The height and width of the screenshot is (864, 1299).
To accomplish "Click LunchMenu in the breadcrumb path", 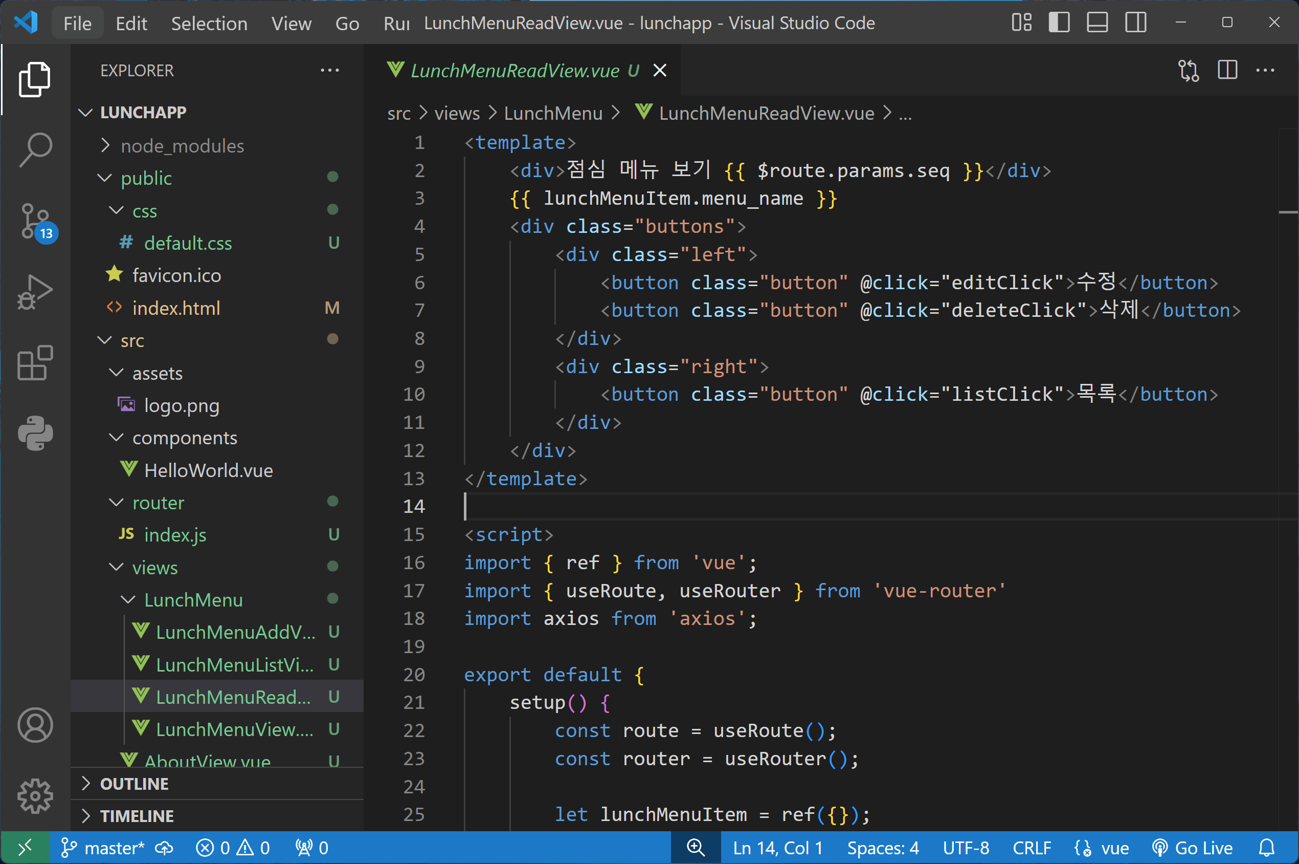I will click(x=553, y=114).
